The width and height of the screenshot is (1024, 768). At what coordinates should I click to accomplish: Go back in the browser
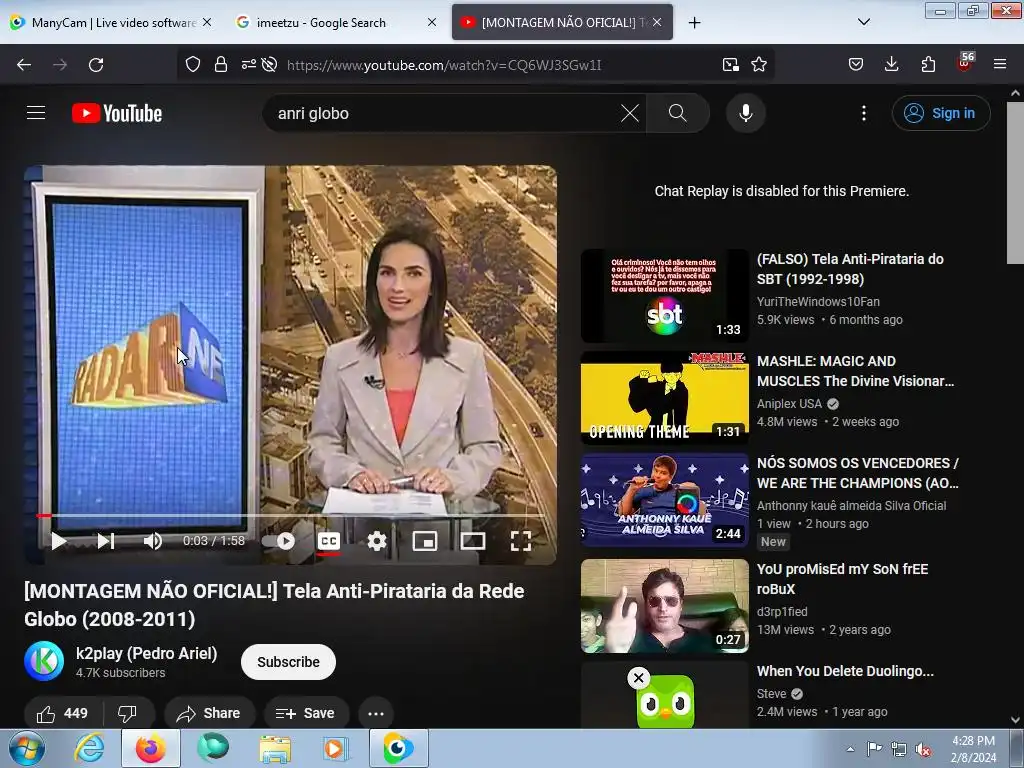(24, 65)
